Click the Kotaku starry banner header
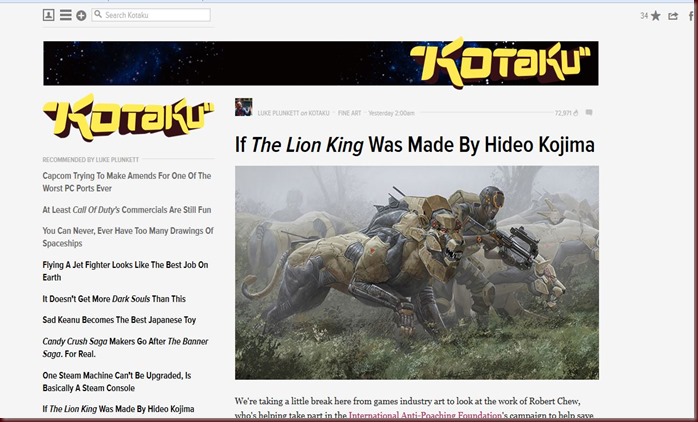 pos(321,63)
